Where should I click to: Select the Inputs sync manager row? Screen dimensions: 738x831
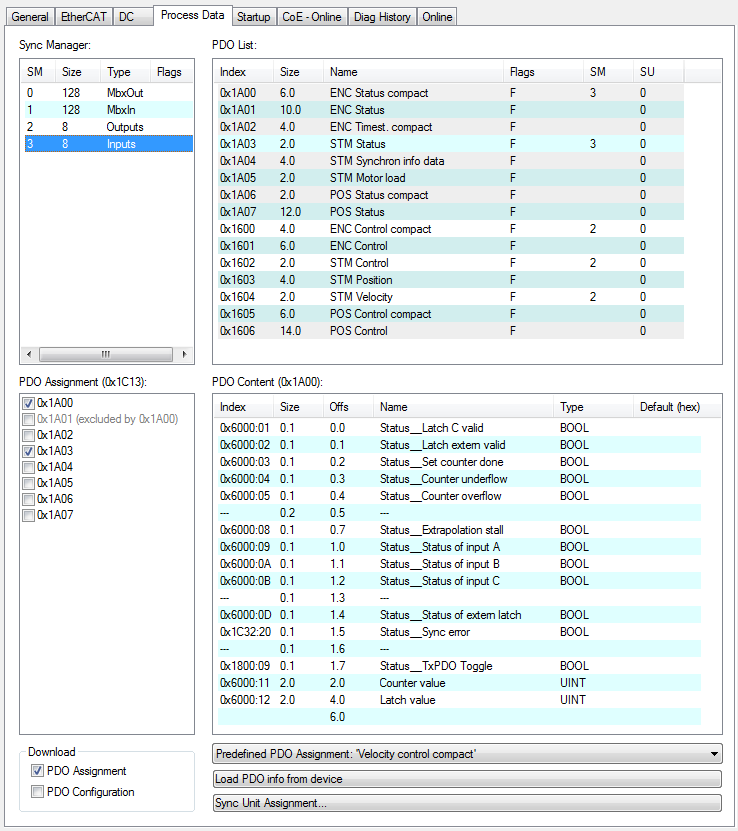[x=109, y=144]
